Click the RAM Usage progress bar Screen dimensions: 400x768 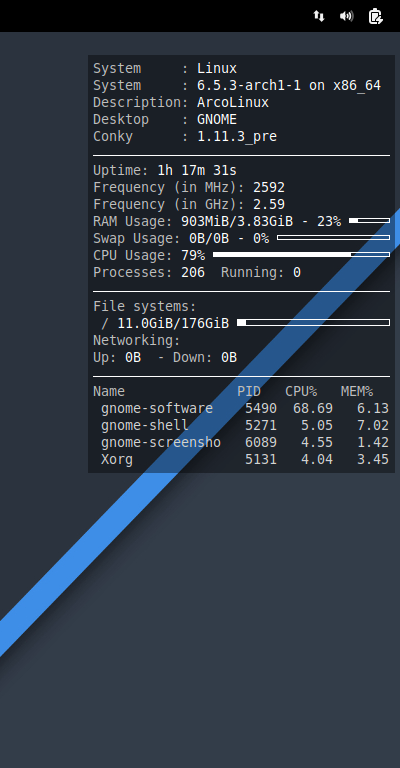370,221
